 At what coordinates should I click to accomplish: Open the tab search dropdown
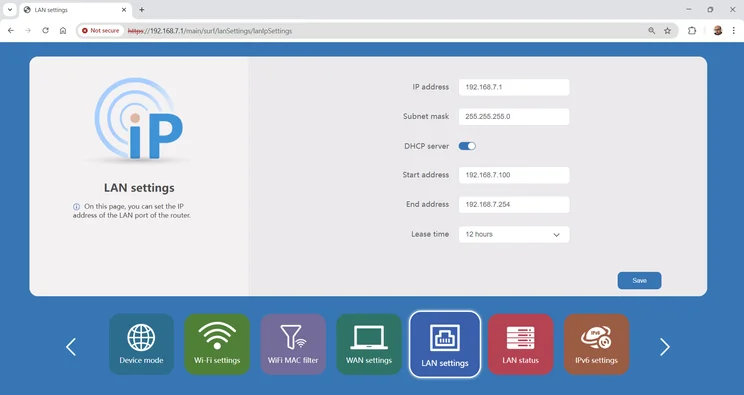pyautogui.click(x=9, y=9)
